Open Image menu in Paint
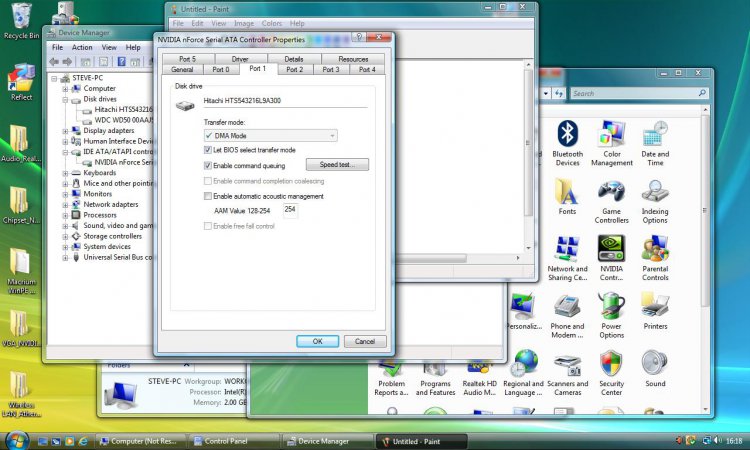 click(x=244, y=23)
